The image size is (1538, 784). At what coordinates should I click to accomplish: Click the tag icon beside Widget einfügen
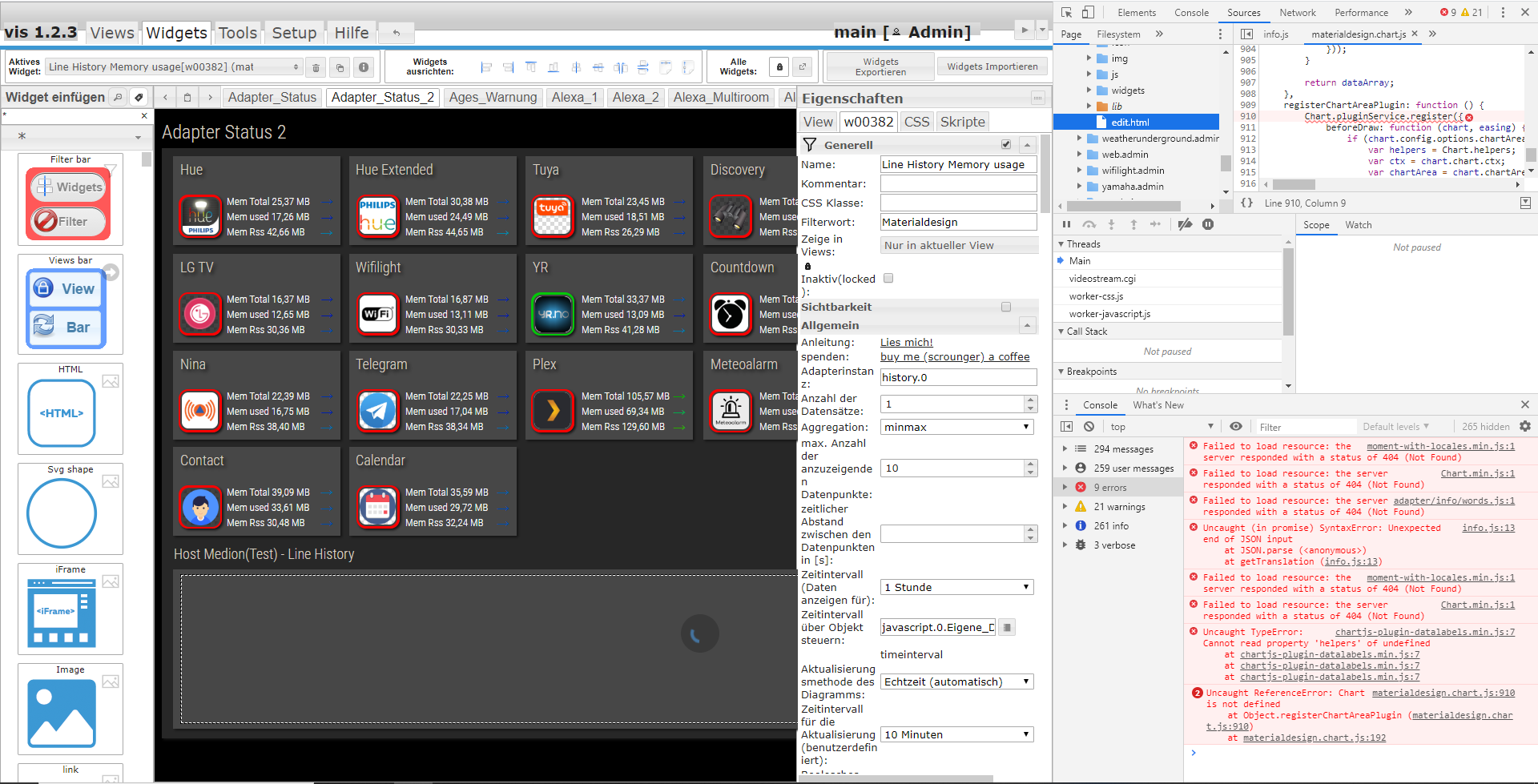pyautogui.click(x=139, y=97)
